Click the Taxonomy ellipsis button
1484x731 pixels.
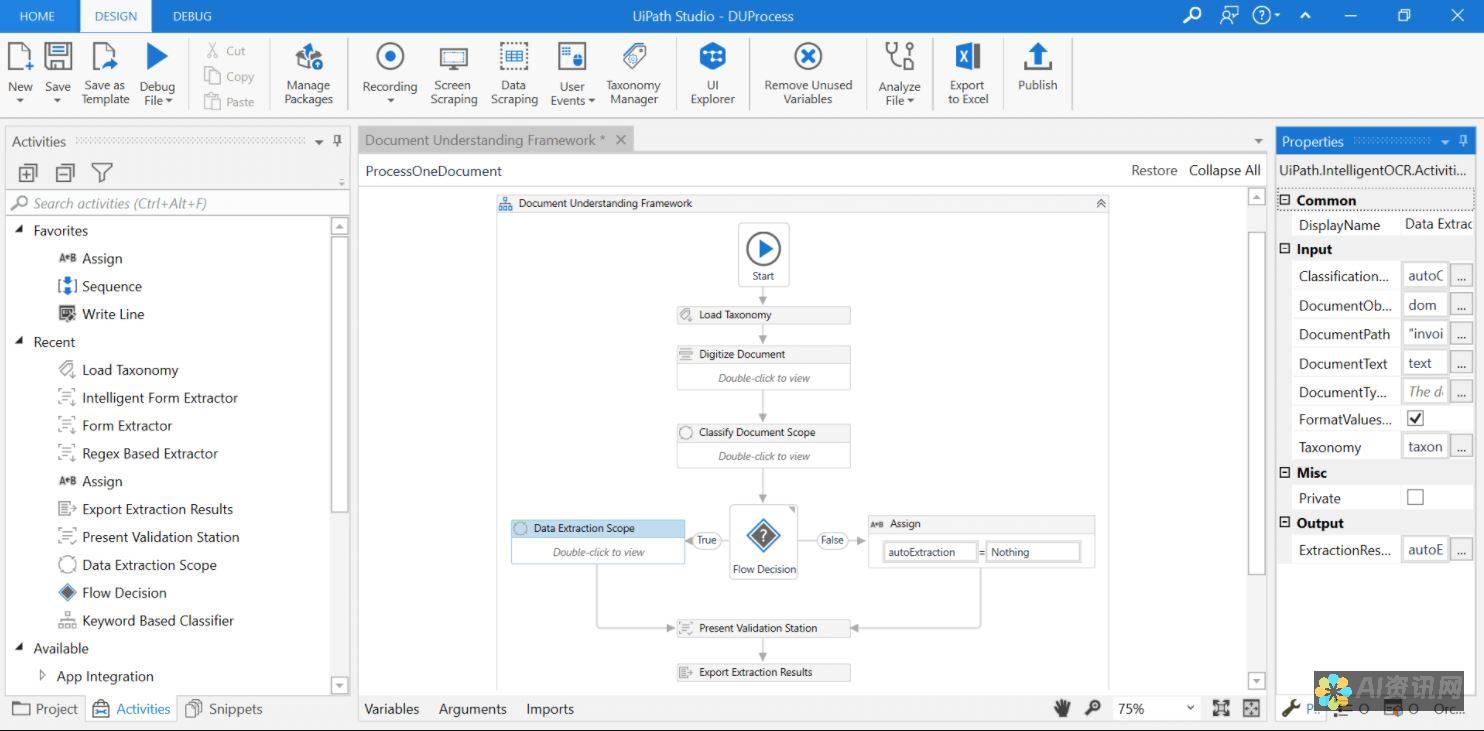tap(1461, 446)
